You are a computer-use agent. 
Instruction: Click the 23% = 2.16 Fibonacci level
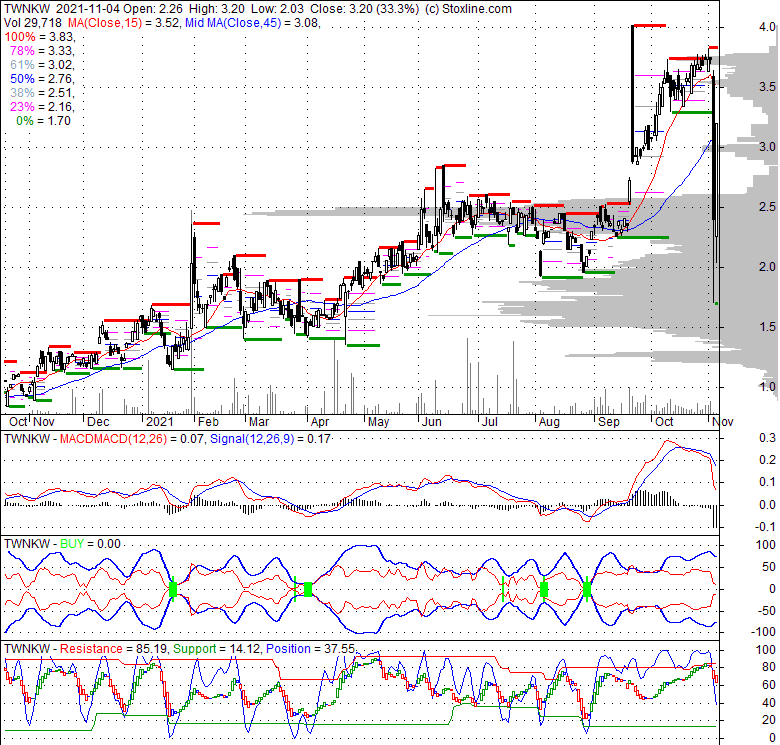[42, 106]
